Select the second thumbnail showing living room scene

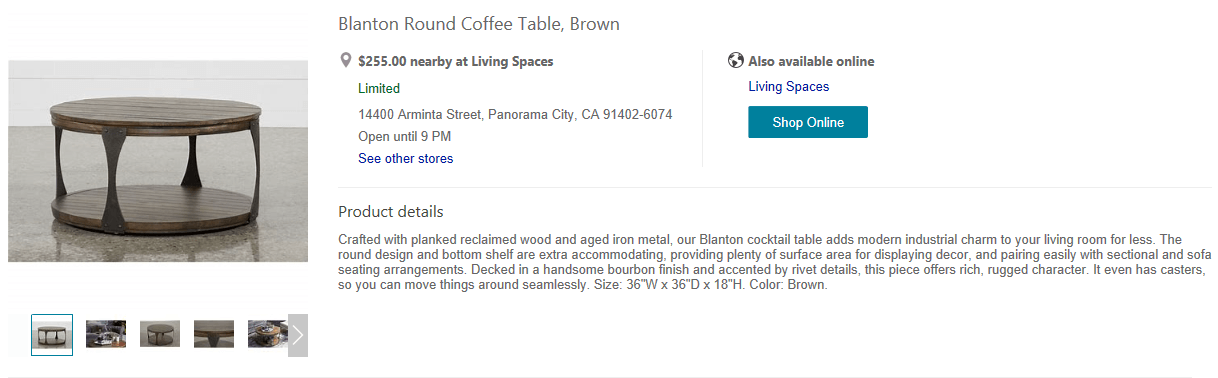(106, 334)
